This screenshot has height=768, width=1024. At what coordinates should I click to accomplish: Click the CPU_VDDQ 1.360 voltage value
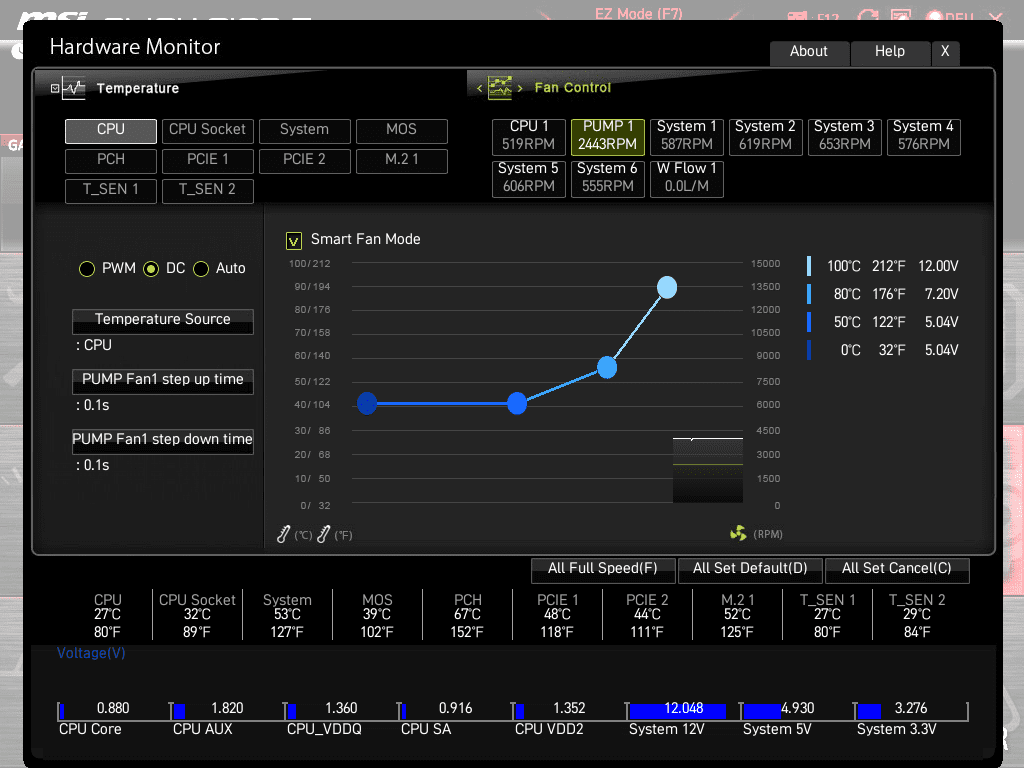(341, 709)
